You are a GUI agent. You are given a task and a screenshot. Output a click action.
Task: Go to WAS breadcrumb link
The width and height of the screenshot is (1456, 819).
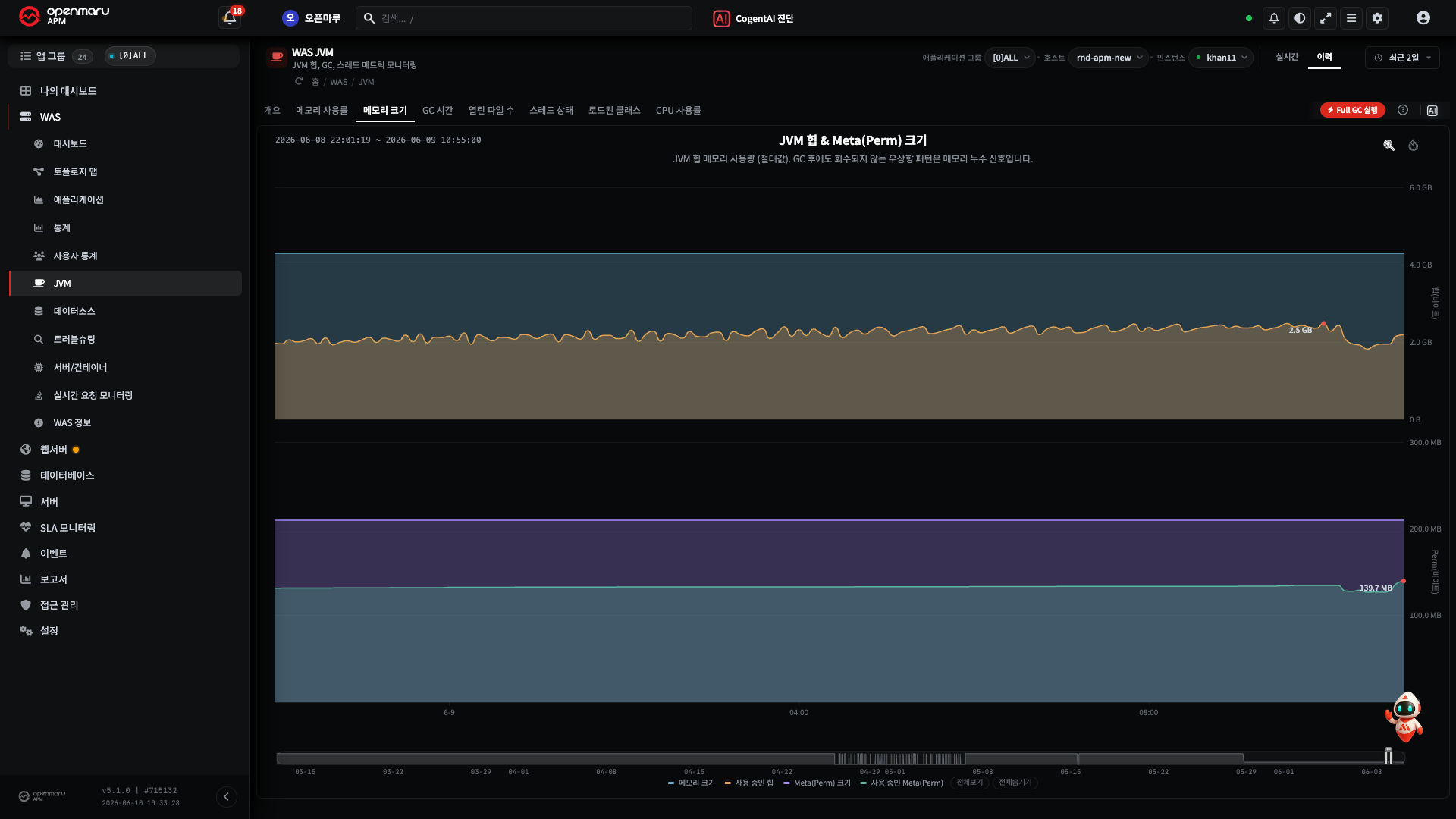[x=338, y=82]
